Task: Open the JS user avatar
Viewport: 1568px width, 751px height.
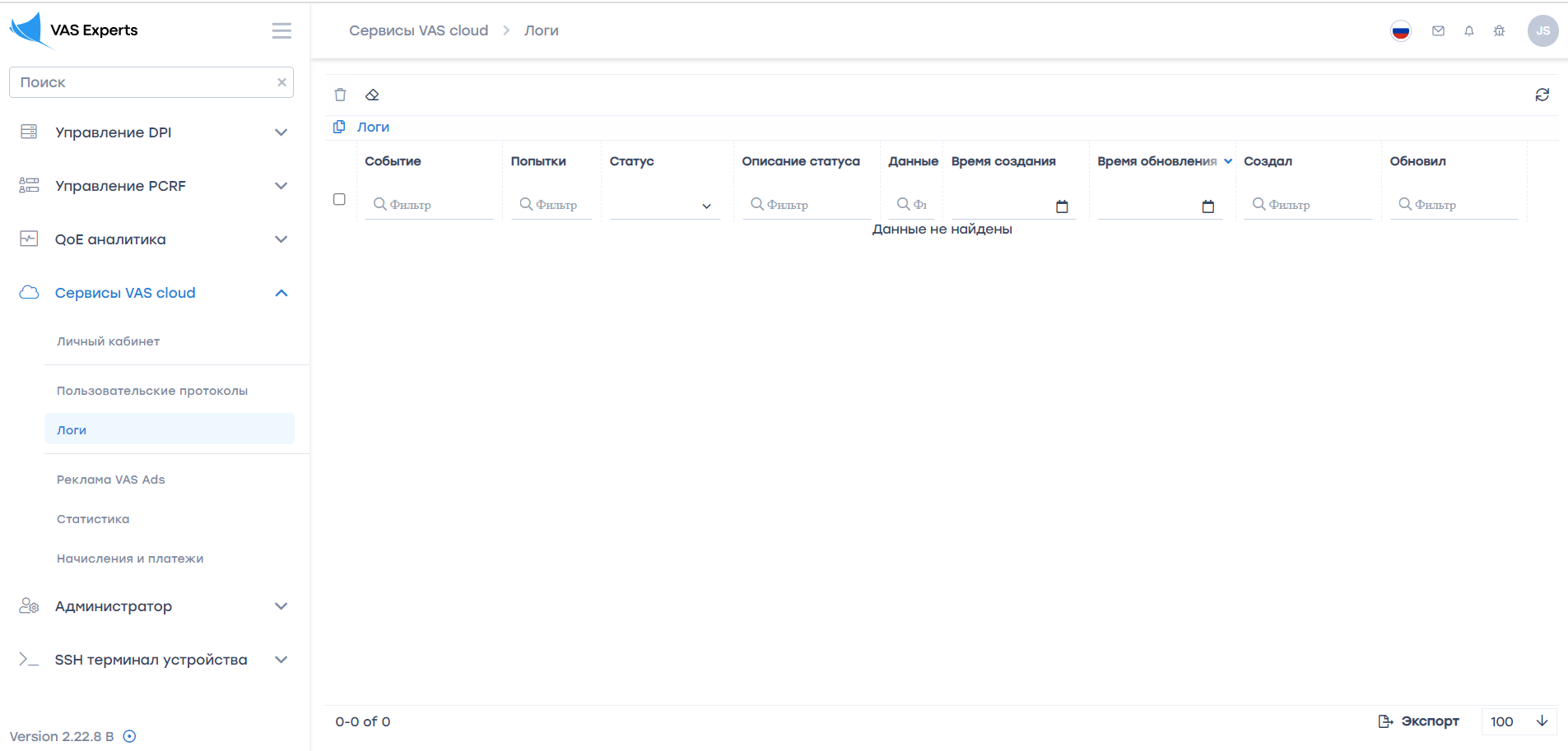Action: tap(1542, 31)
